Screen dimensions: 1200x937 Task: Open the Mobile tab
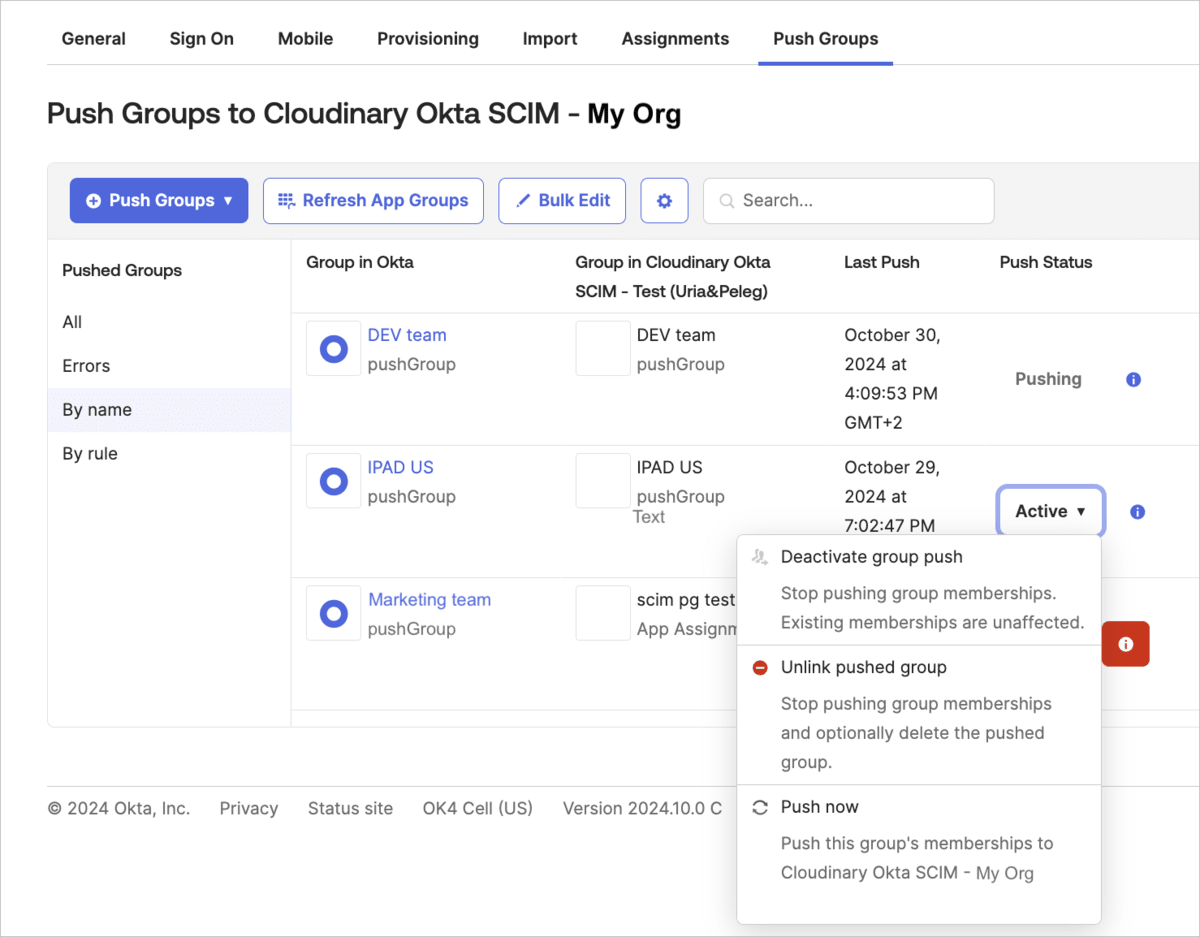click(x=306, y=39)
